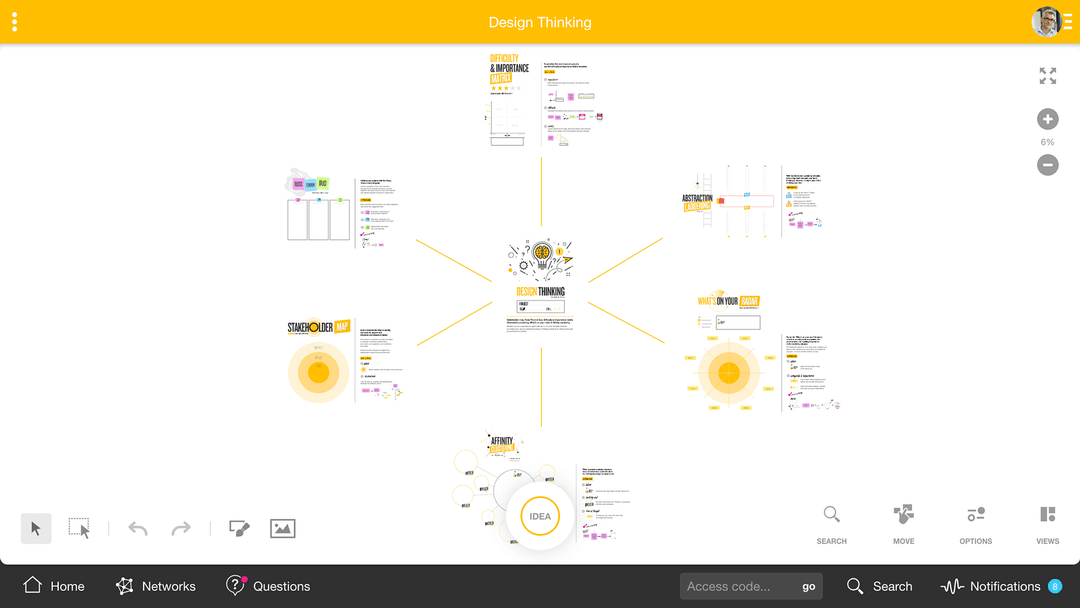The width and height of the screenshot is (1080, 608).
Task: Zoom out on the canvas
Action: (1047, 164)
